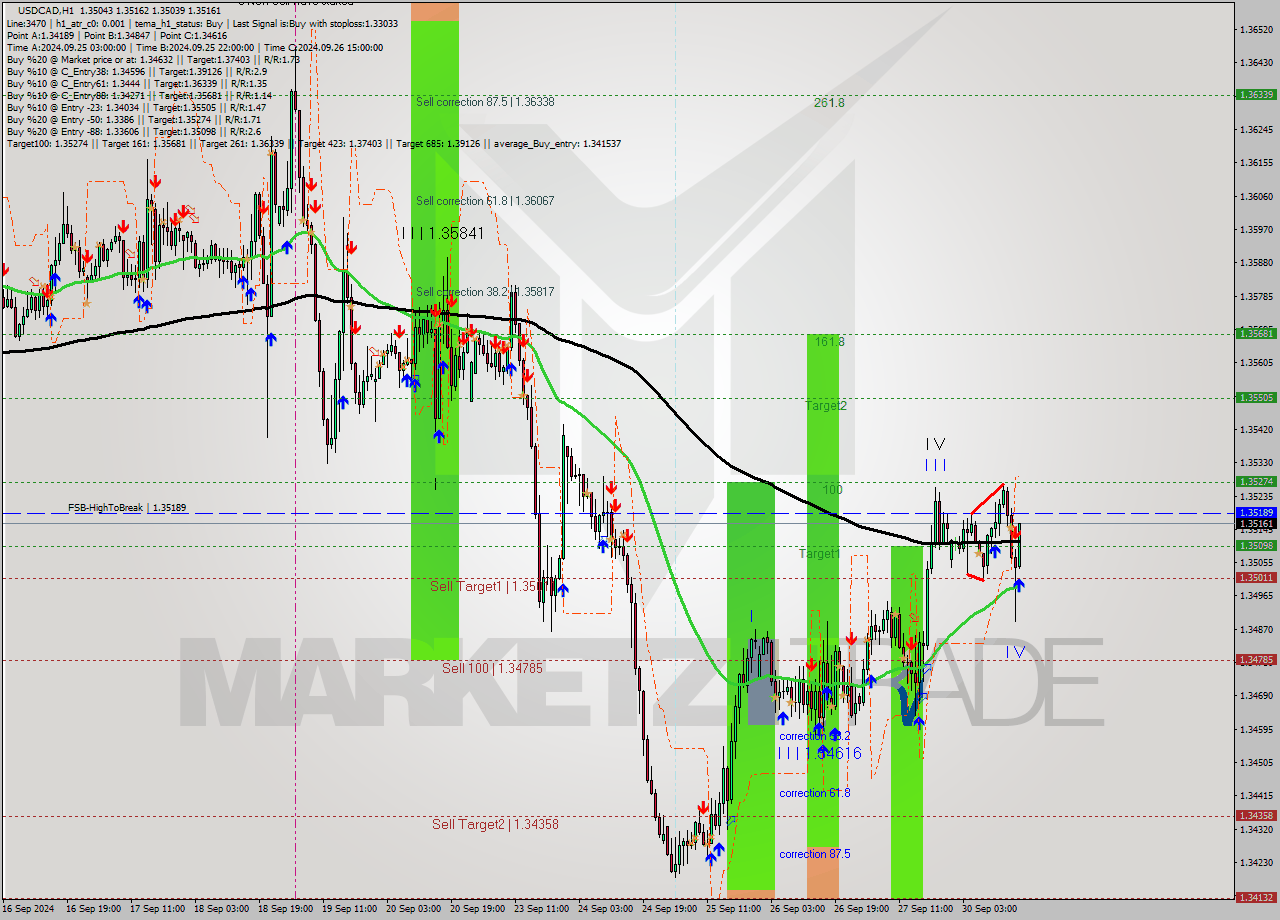
Task: Click the '23 Sep 11:00' time axis label
Action: pos(542,910)
